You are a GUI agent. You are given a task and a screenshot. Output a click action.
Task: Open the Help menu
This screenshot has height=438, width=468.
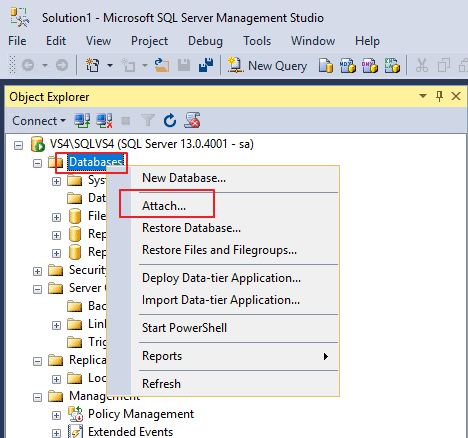(367, 41)
